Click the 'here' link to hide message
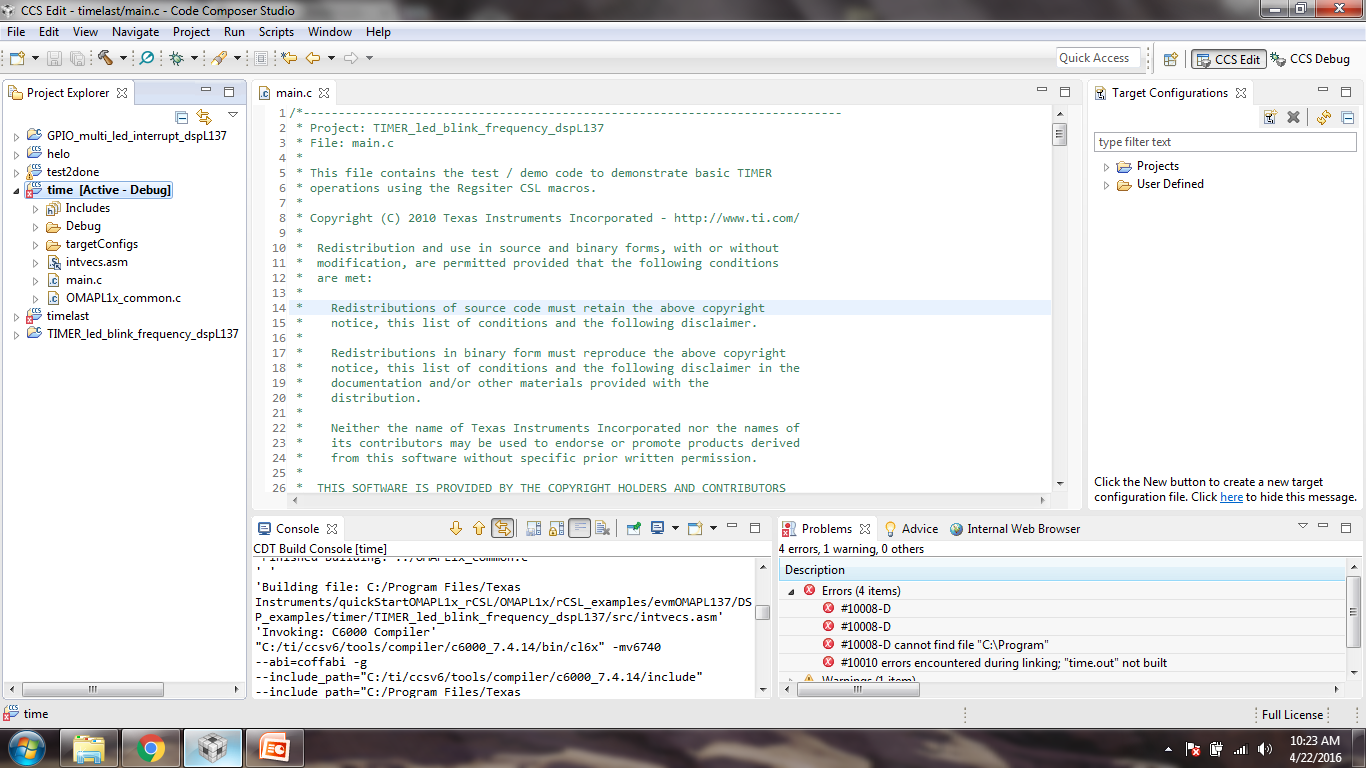The width and height of the screenshot is (1366, 768). (x=1231, y=497)
